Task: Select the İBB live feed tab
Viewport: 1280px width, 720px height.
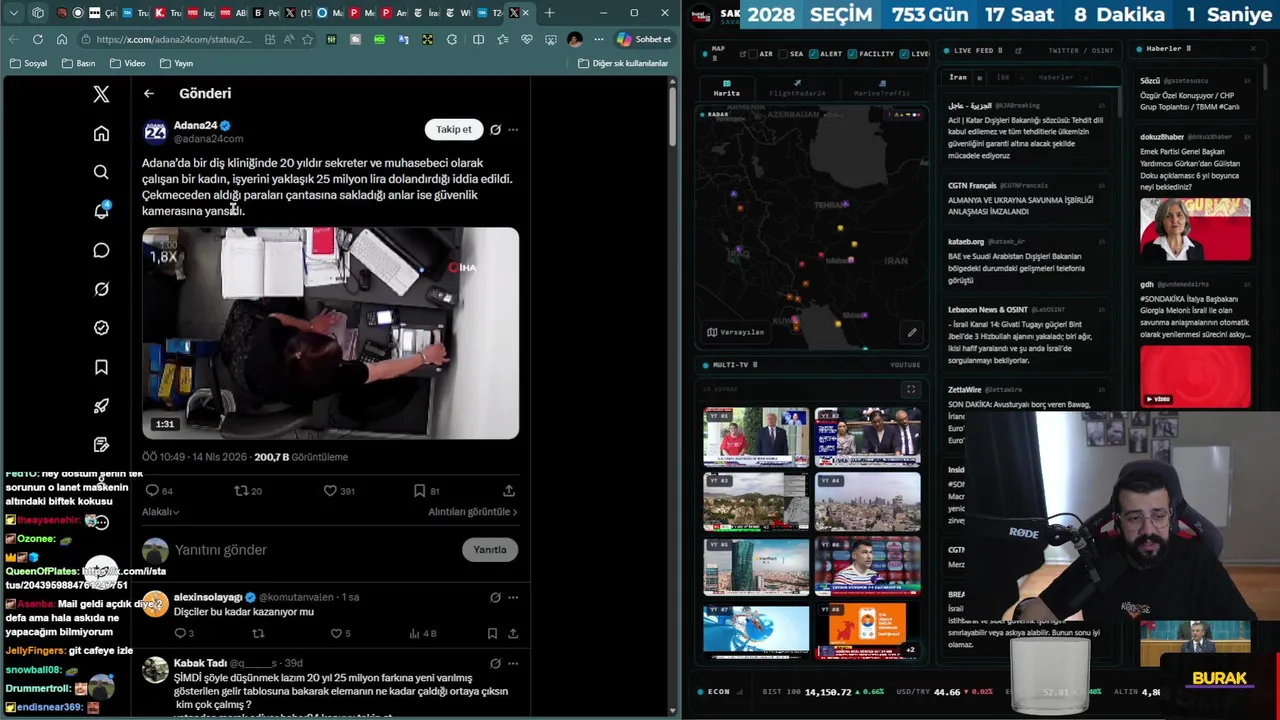Action: click(x=1003, y=77)
